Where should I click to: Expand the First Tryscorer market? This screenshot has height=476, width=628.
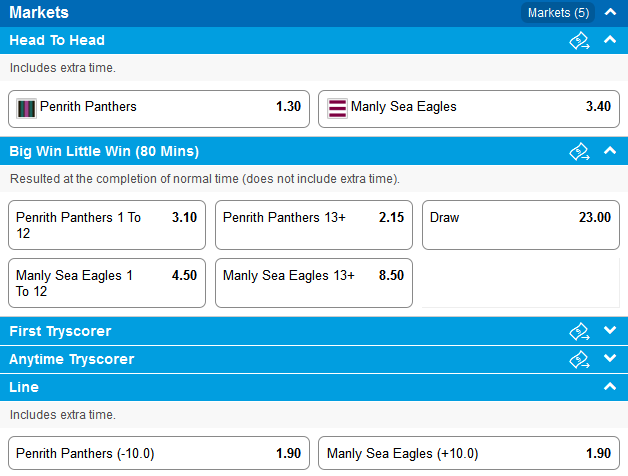(610, 330)
